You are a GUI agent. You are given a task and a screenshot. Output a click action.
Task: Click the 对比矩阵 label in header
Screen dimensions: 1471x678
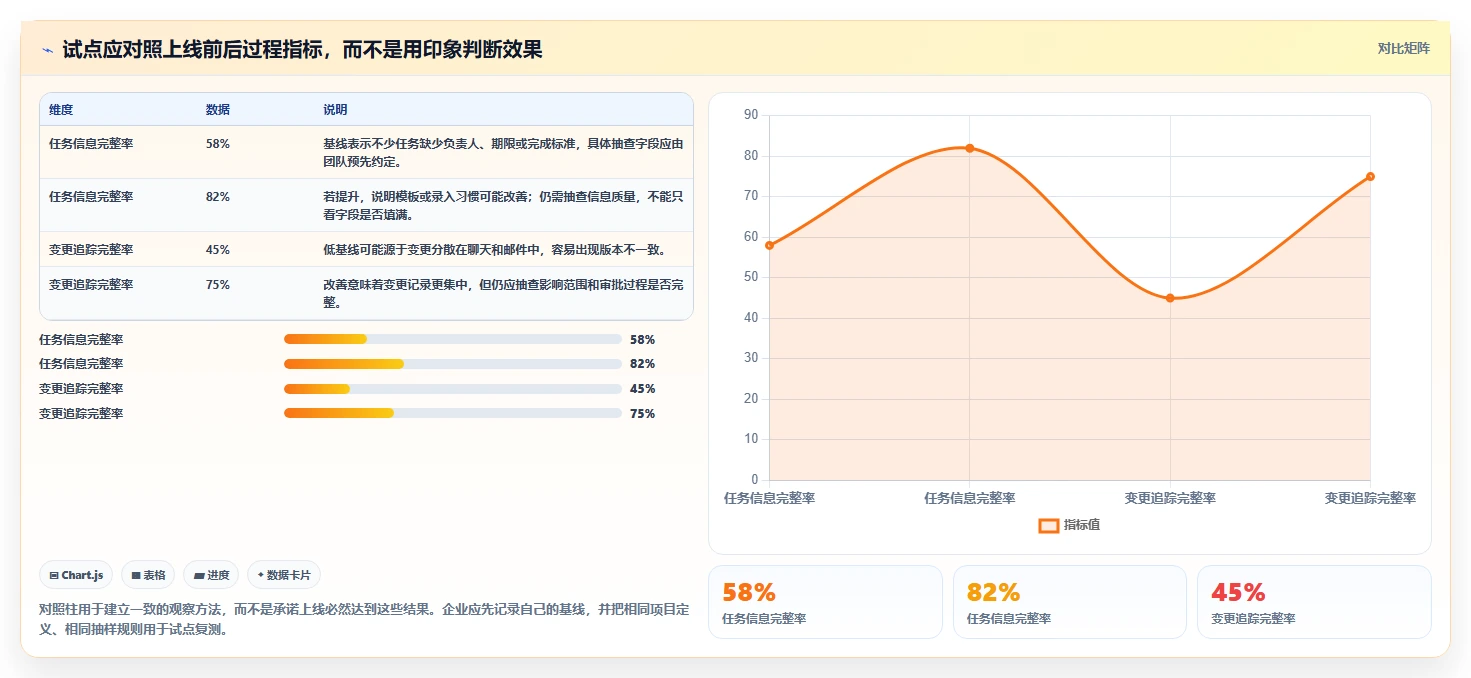[1404, 48]
